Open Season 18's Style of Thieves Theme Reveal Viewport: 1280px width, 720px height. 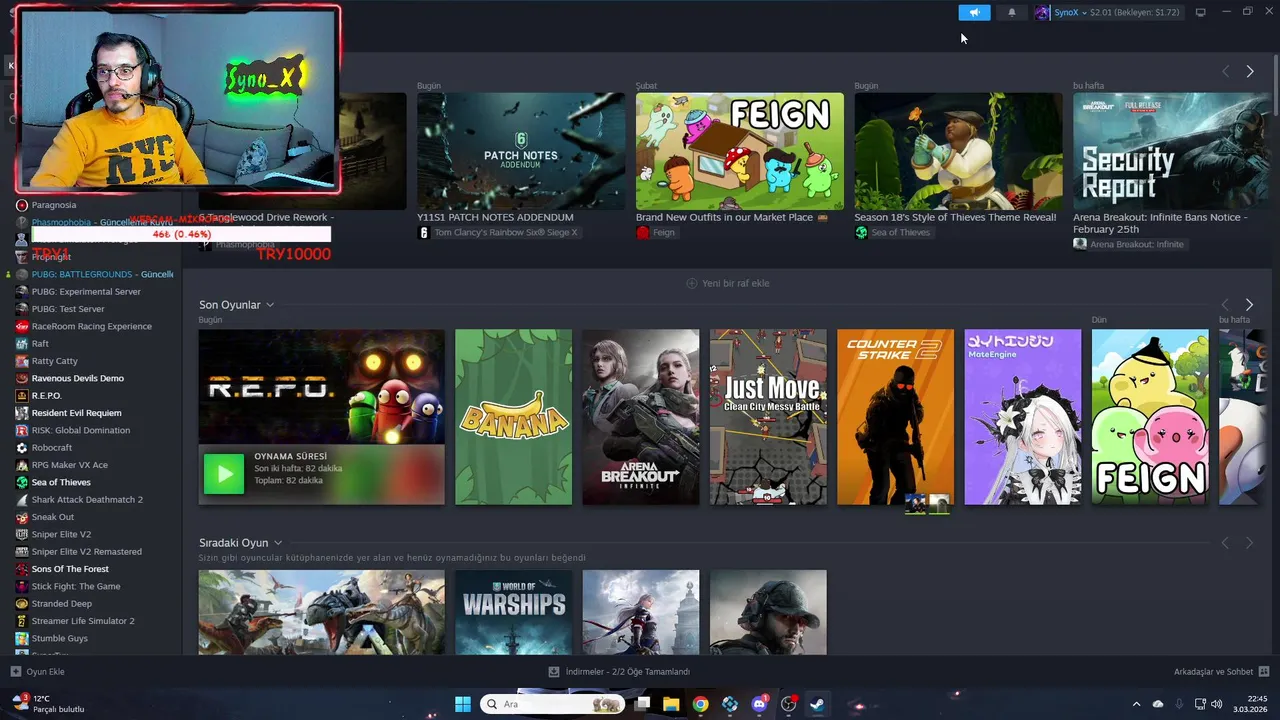coord(955,217)
